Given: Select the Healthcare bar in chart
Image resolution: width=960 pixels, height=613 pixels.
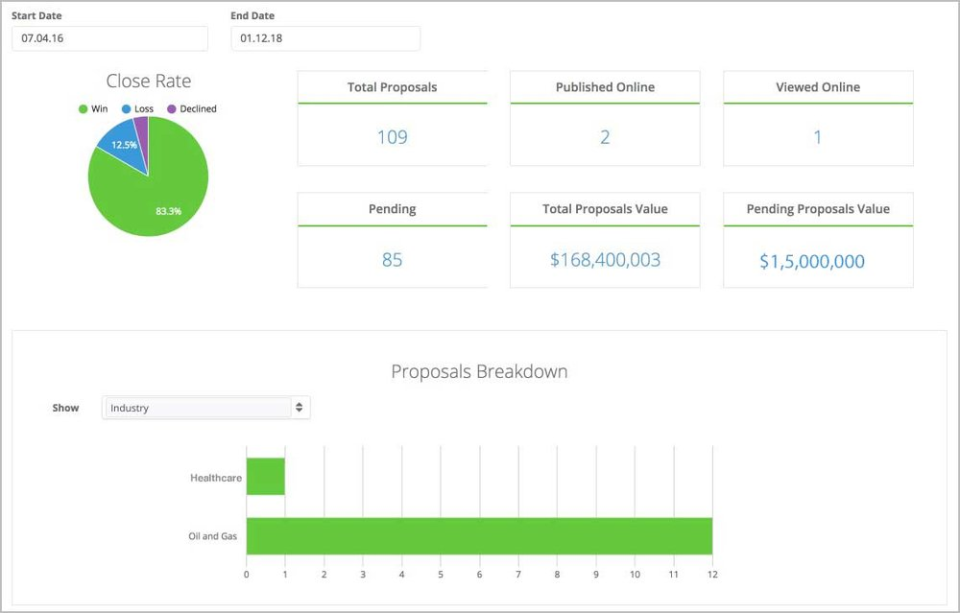Looking at the screenshot, I should click(265, 476).
